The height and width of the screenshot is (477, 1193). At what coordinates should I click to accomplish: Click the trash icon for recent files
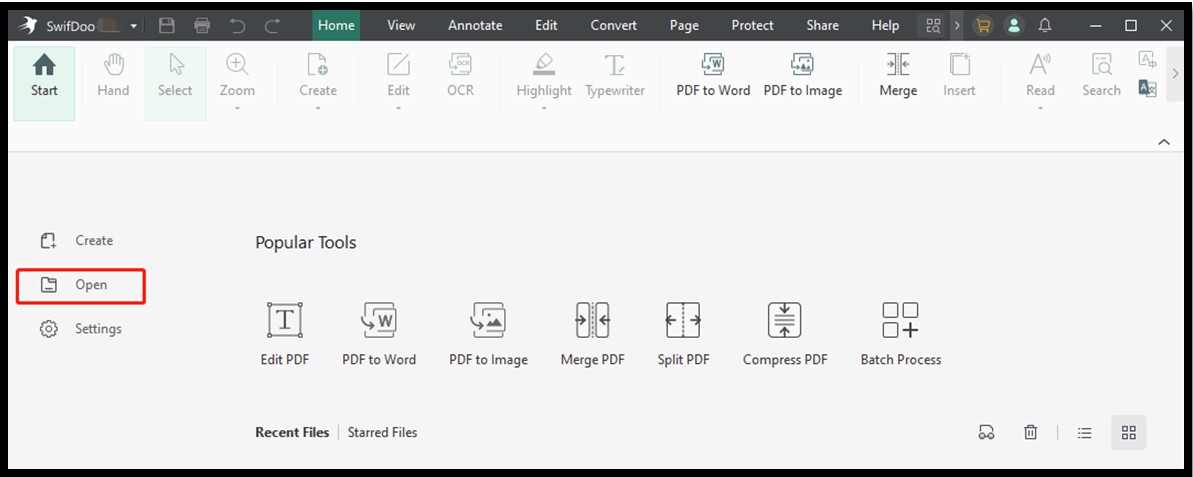pos(1030,432)
